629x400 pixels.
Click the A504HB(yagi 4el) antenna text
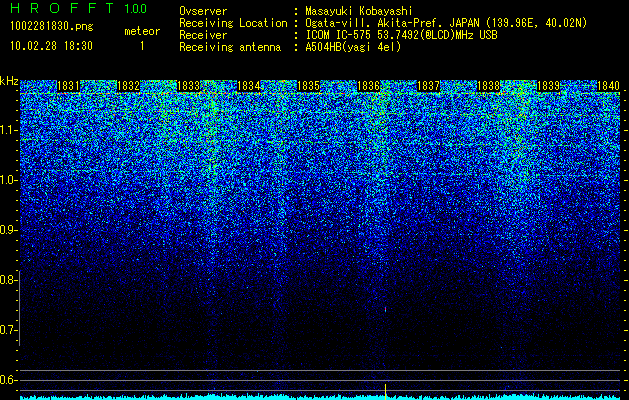click(353, 47)
